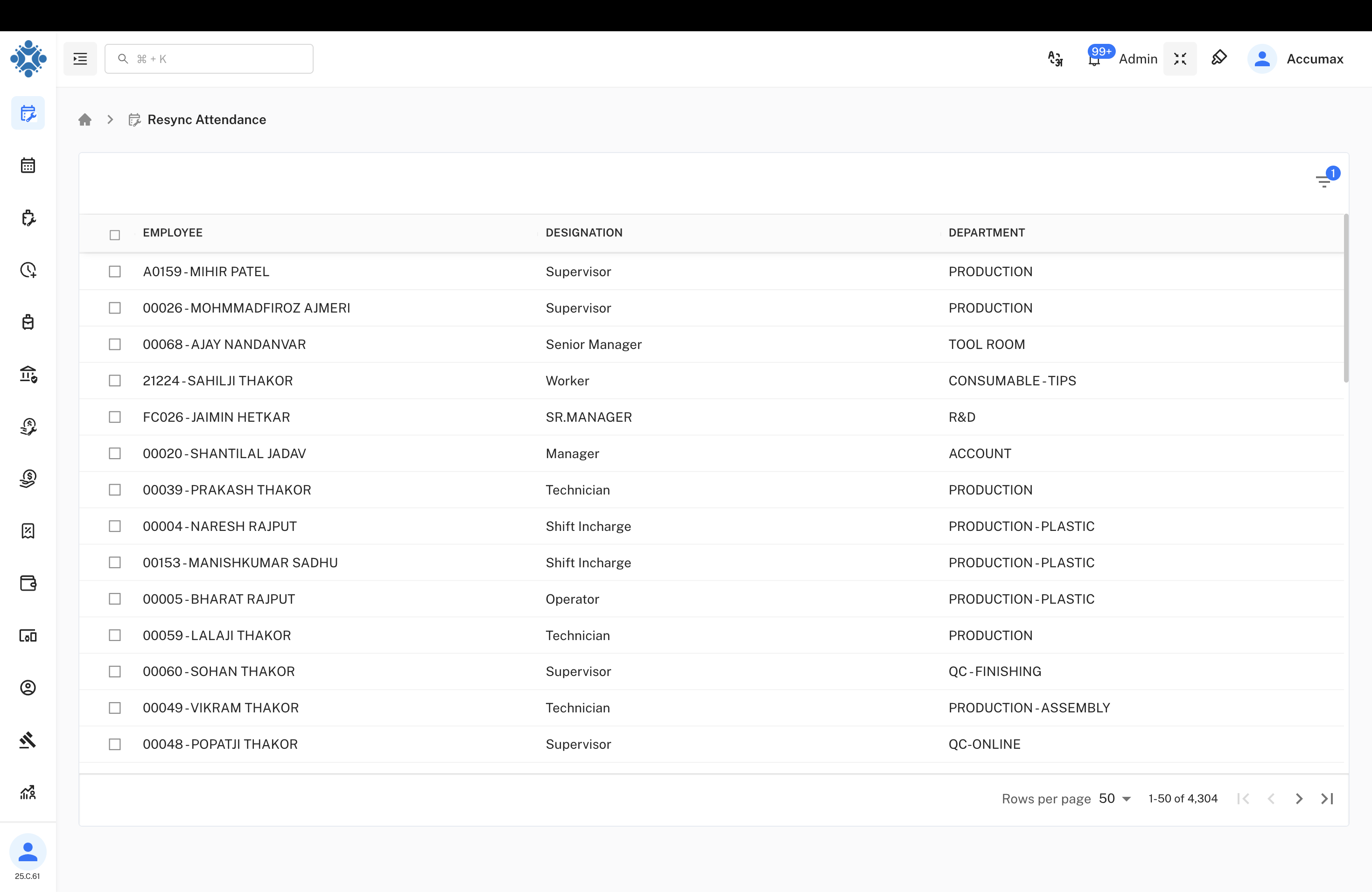1372x892 pixels.
Task: Click the search field with ⌘+K shortcut
Action: pos(209,58)
